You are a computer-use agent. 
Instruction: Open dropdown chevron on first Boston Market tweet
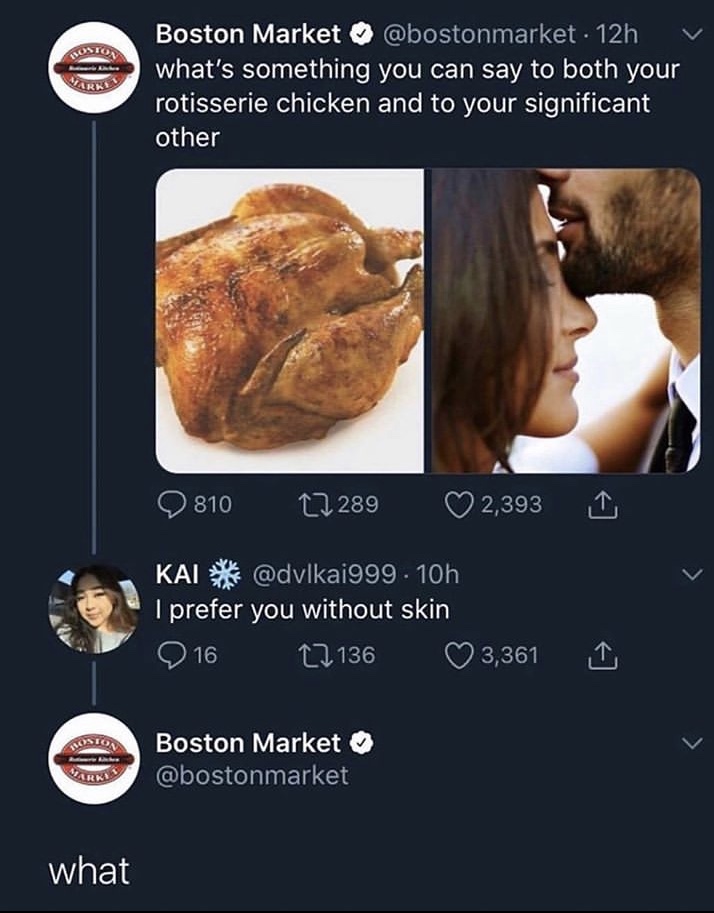690,37
